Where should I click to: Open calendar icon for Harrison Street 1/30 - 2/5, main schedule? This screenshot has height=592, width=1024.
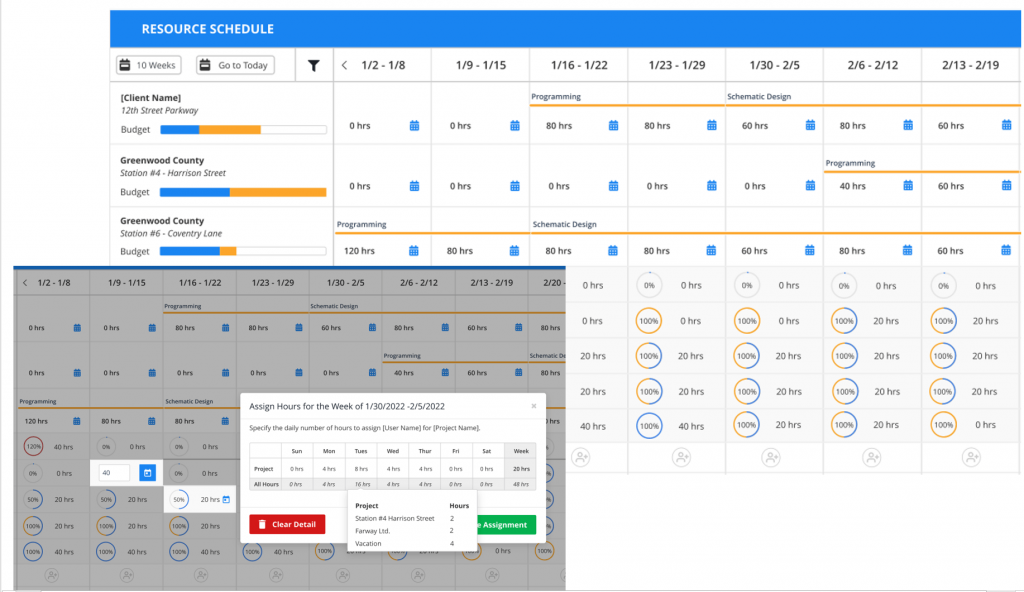tap(810, 186)
